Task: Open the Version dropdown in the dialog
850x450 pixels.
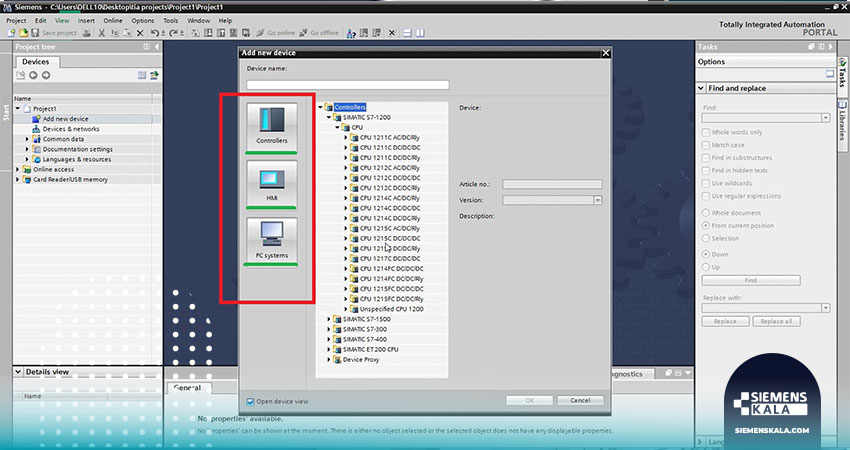Action: click(x=597, y=200)
